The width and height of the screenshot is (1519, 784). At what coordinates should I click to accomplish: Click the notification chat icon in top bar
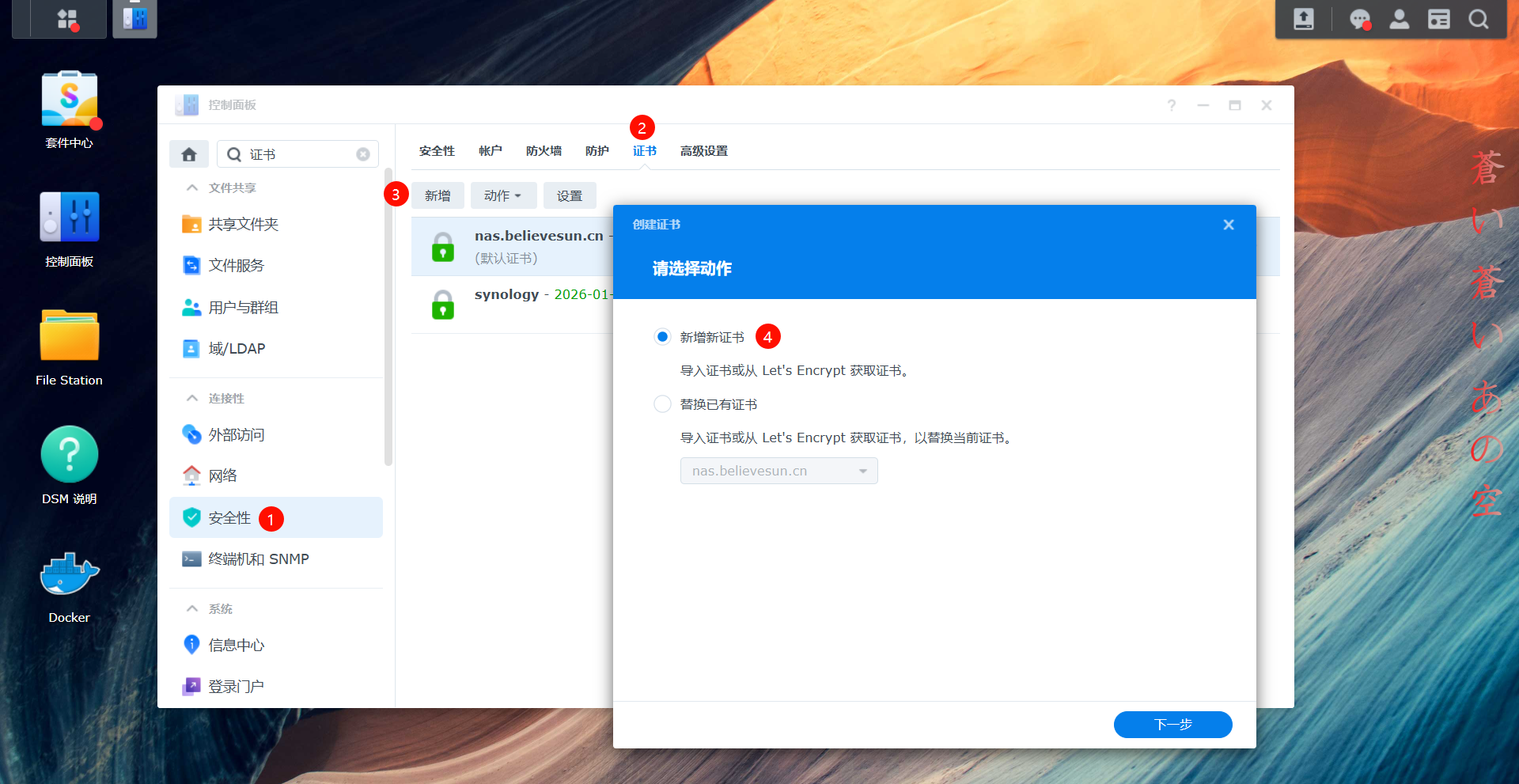[x=1360, y=19]
